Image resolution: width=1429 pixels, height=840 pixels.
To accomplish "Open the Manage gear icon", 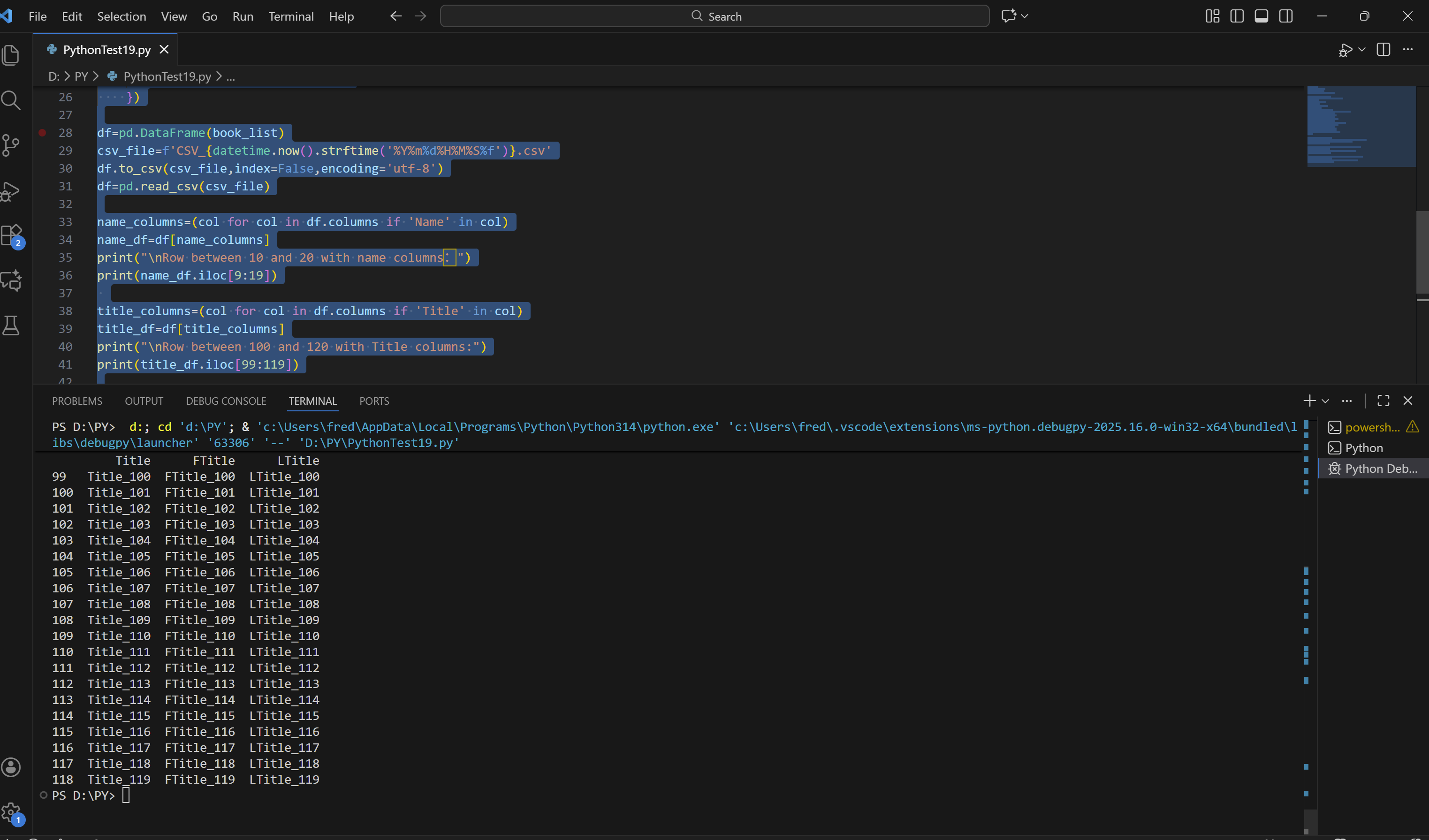I will 11,813.
